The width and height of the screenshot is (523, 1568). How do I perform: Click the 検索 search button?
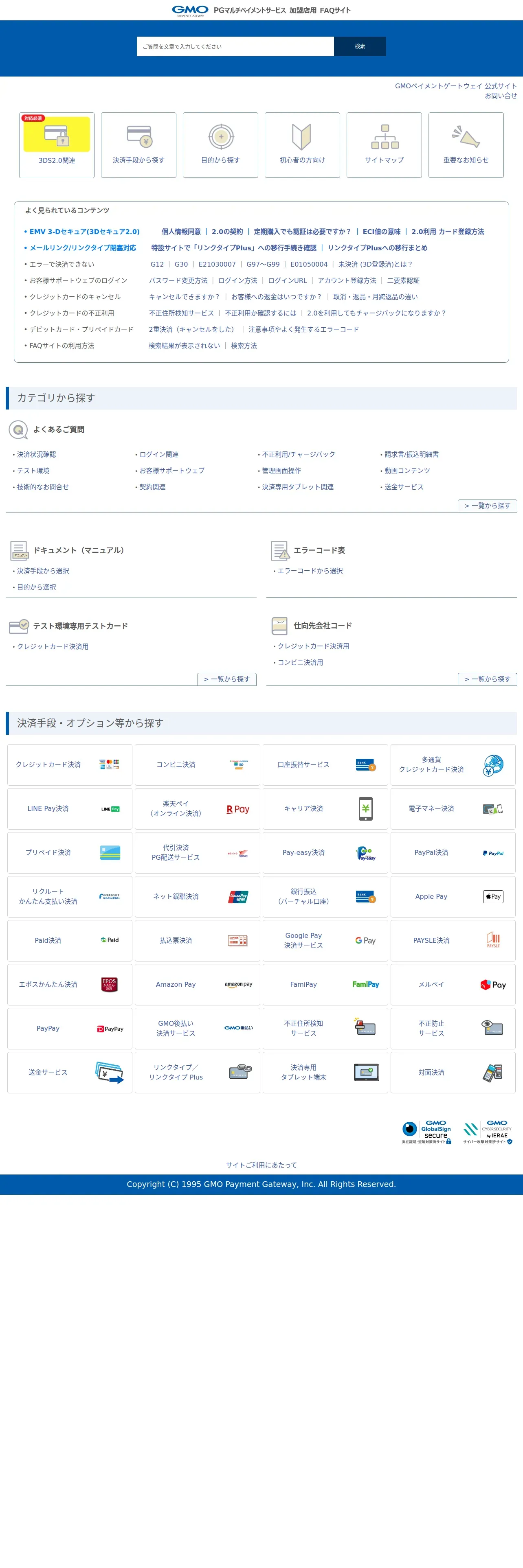pos(360,46)
